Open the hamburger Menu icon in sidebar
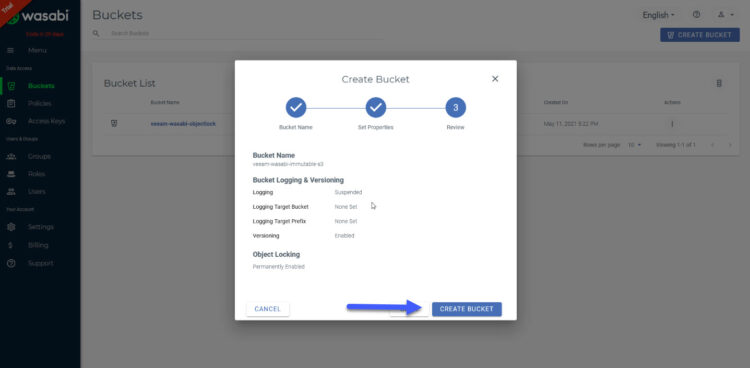This screenshot has height=368, width=750. (11, 50)
